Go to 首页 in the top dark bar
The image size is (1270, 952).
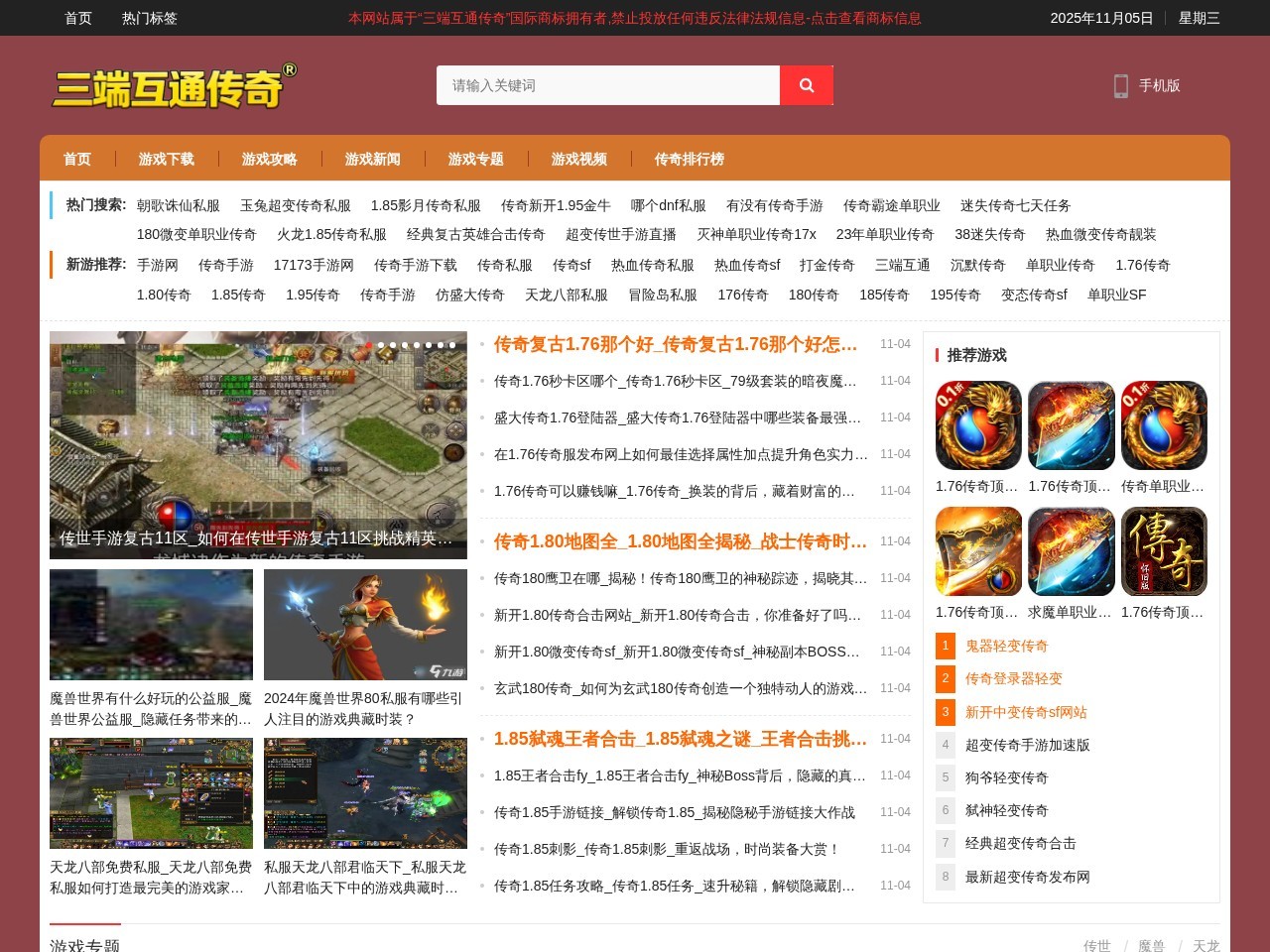coord(78,18)
